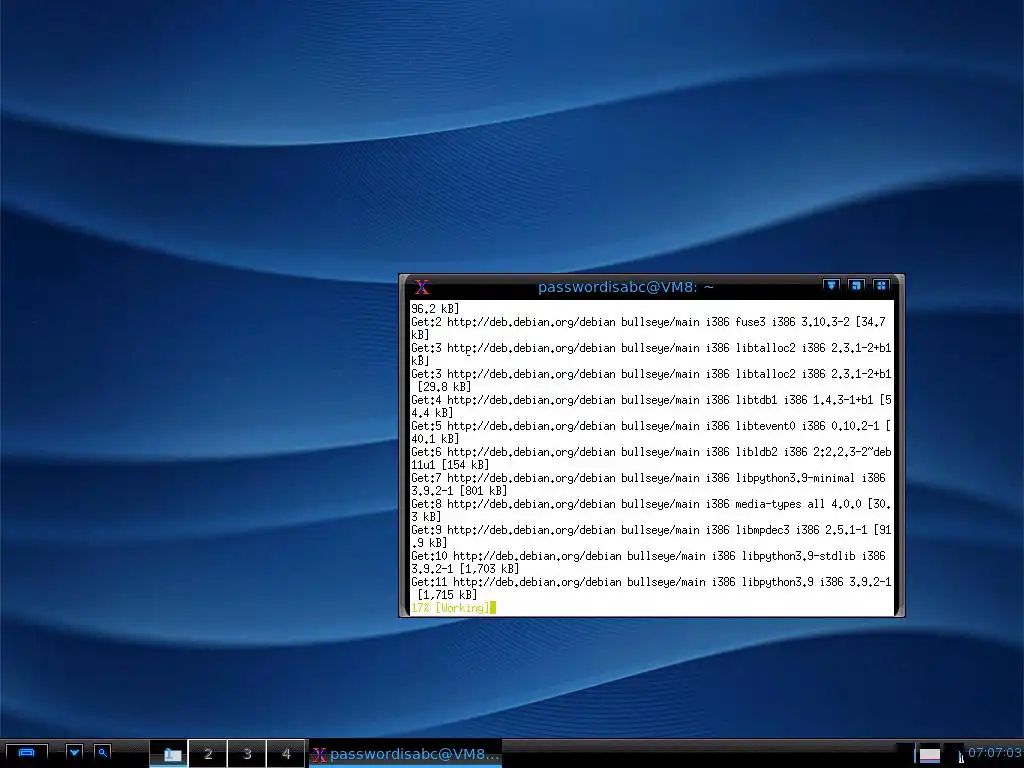This screenshot has height=768, width=1024.
Task: Switch to workspace 2 in the pager
Action: [208, 754]
